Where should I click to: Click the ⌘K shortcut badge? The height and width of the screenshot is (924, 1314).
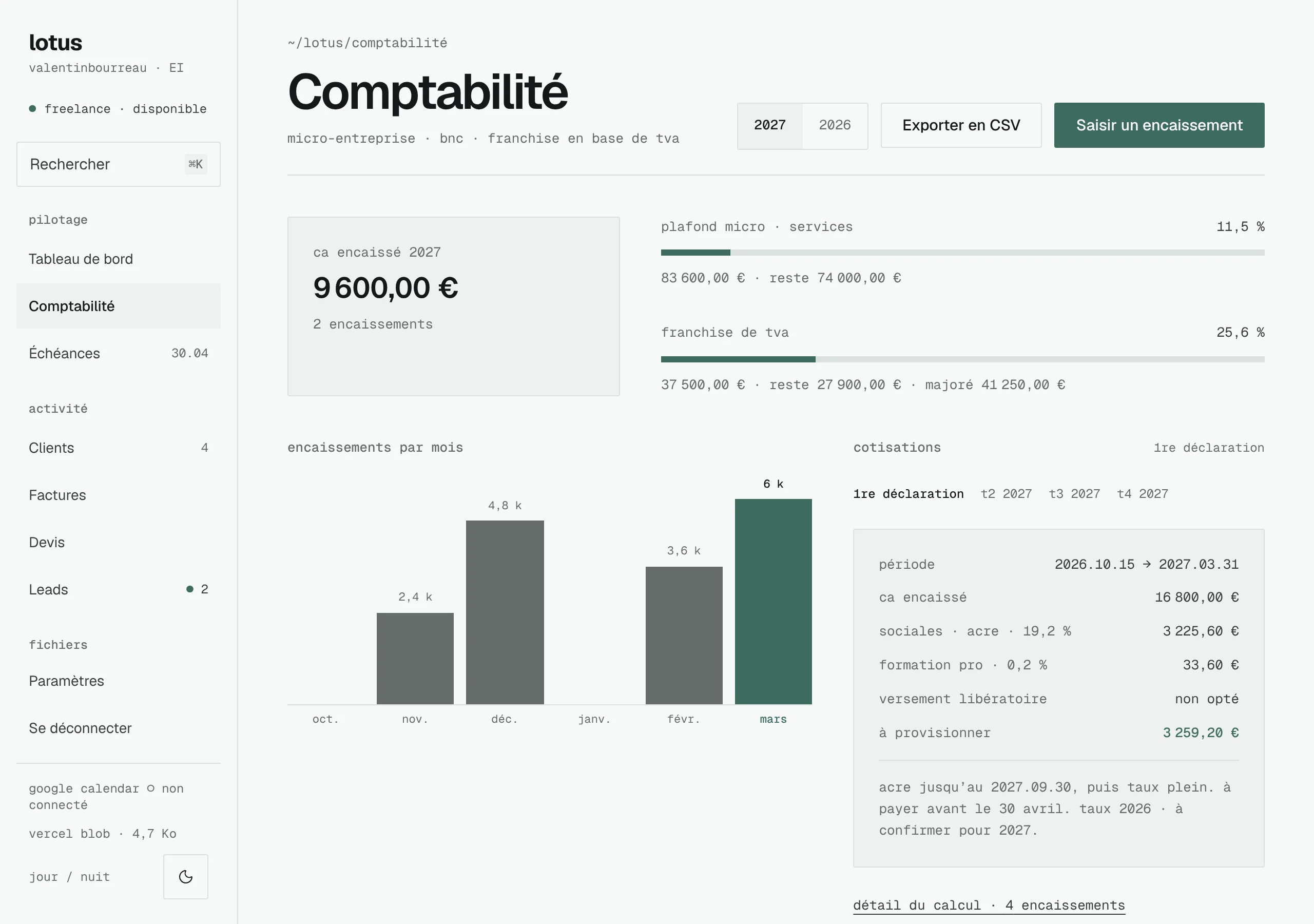[x=196, y=164]
